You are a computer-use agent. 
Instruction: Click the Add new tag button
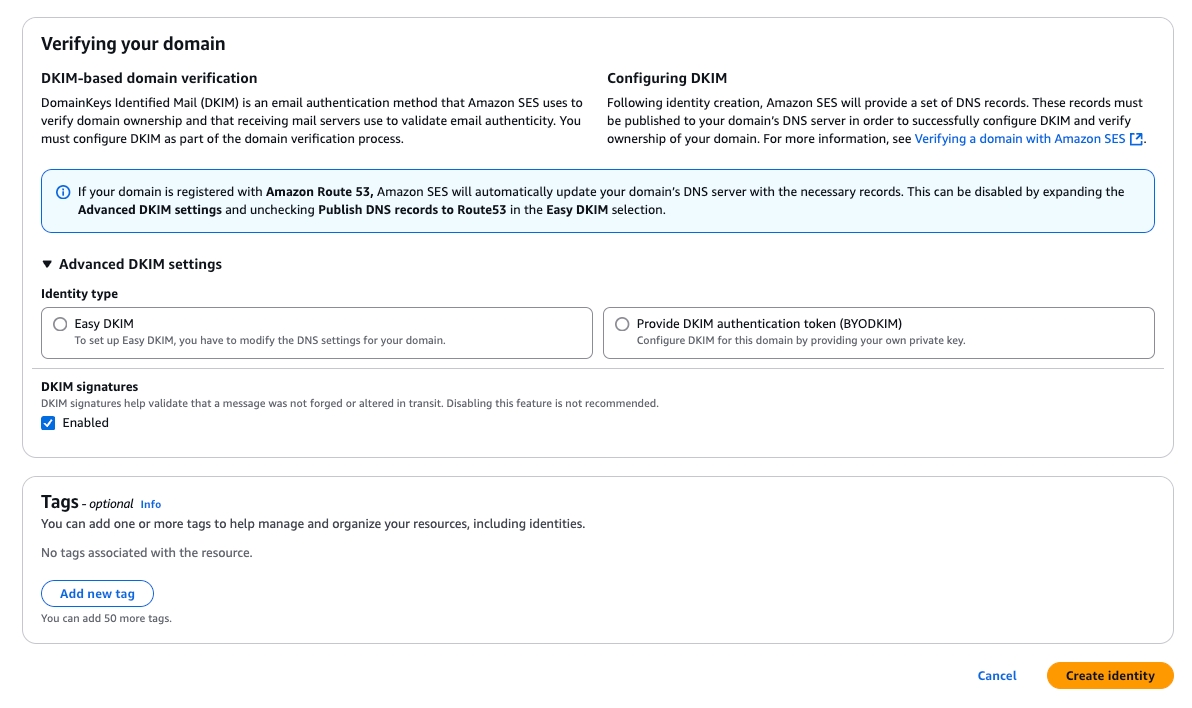pos(97,594)
